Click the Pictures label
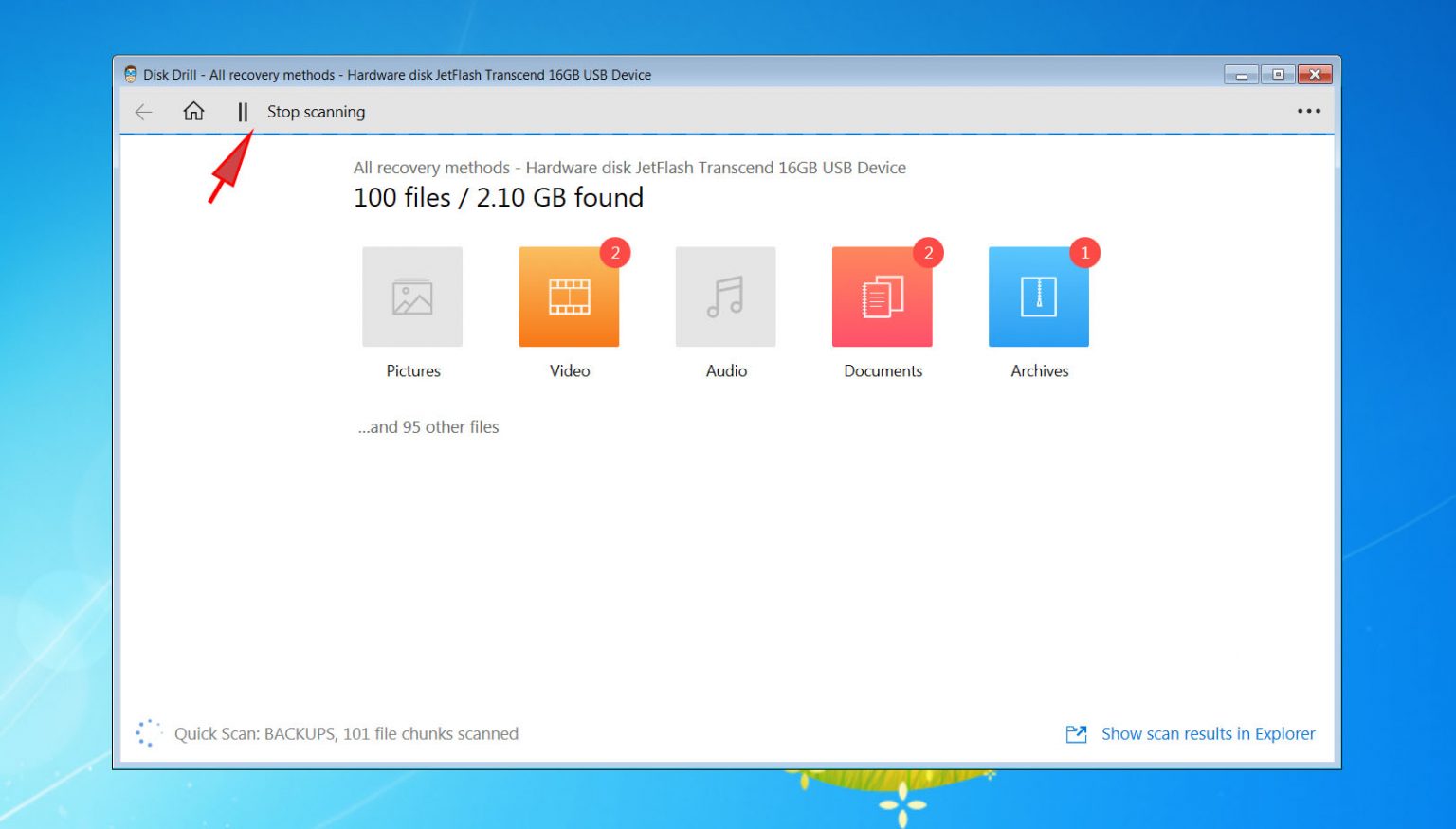Image resolution: width=1456 pixels, height=829 pixels. point(413,371)
